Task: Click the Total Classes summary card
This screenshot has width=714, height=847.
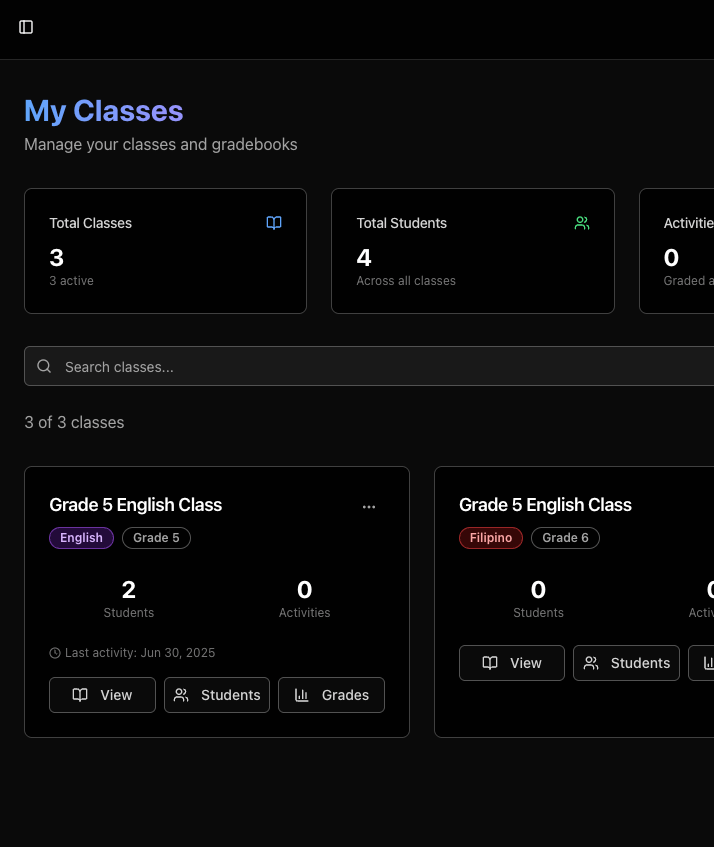Action: tap(165, 251)
